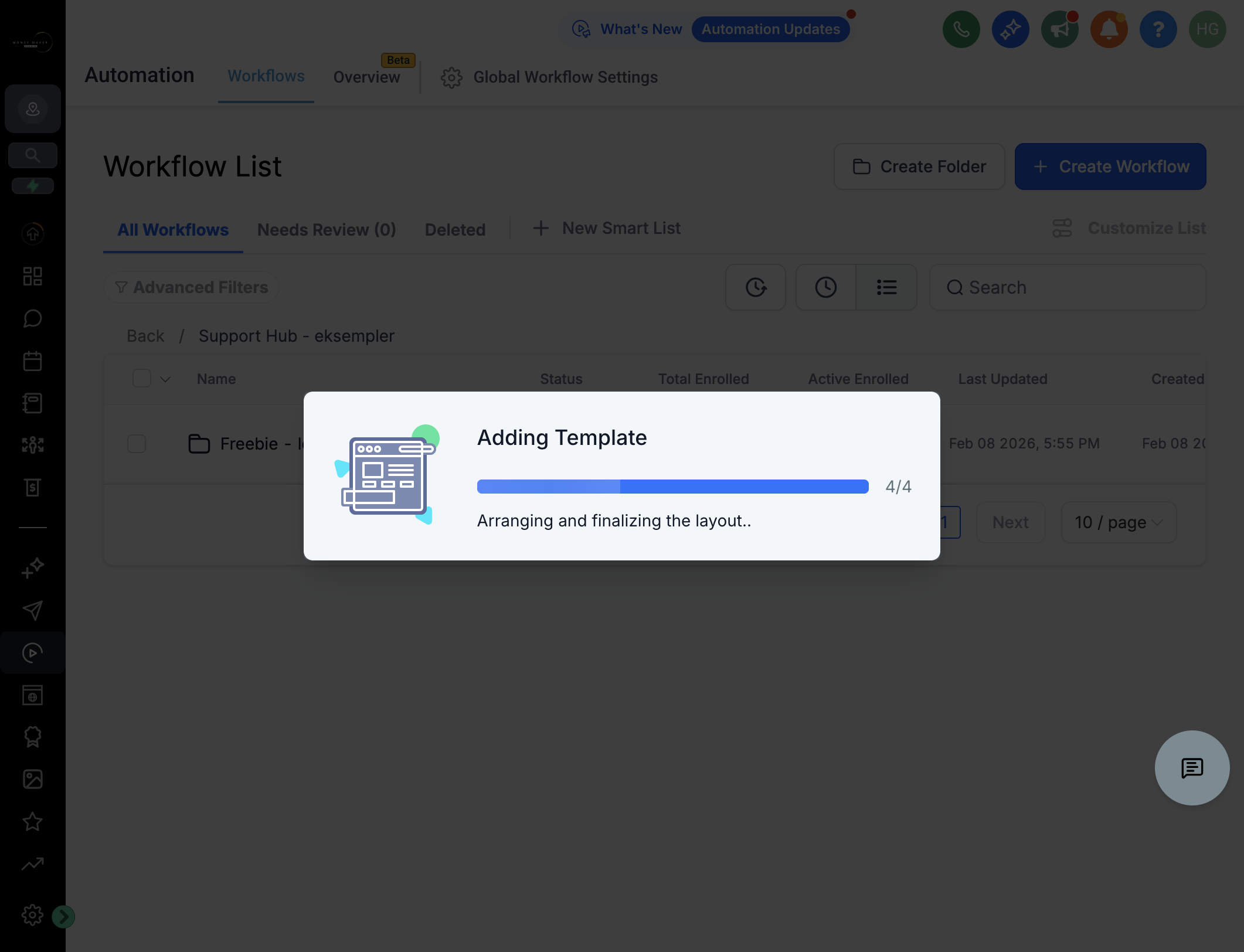Image resolution: width=1244 pixels, height=952 pixels.
Task: Switch to the Workflows tab
Action: click(266, 76)
